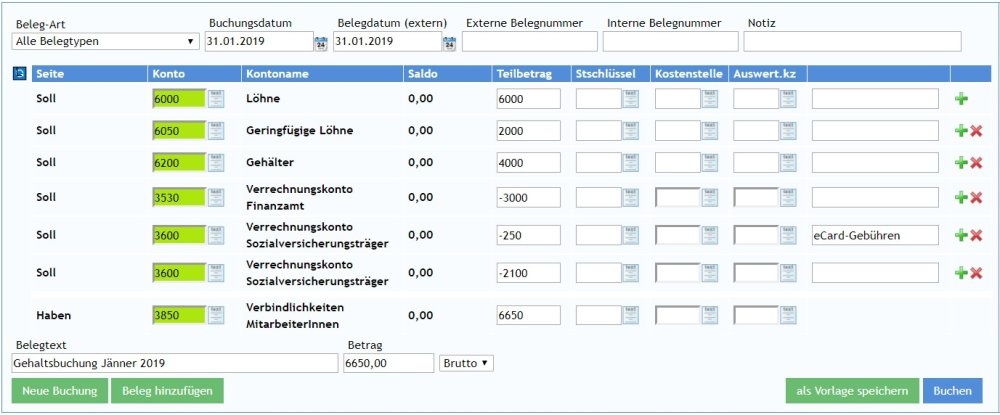Click the blue icon left of Seite header
The width and height of the screenshot is (1000, 415).
pyautogui.click(x=19, y=74)
